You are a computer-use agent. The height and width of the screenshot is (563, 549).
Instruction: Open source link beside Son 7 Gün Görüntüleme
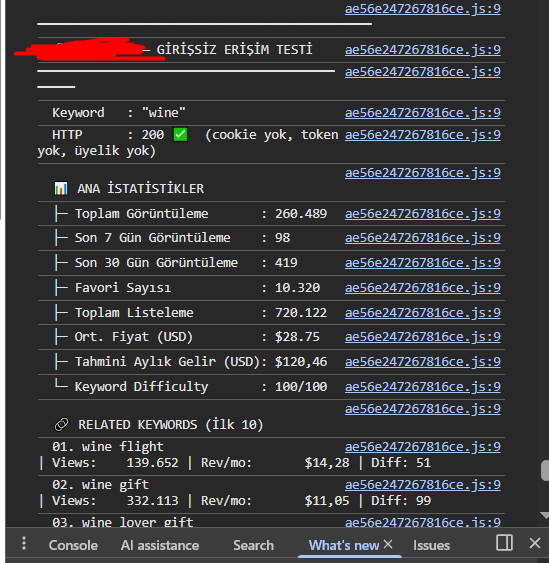tap(423, 238)
